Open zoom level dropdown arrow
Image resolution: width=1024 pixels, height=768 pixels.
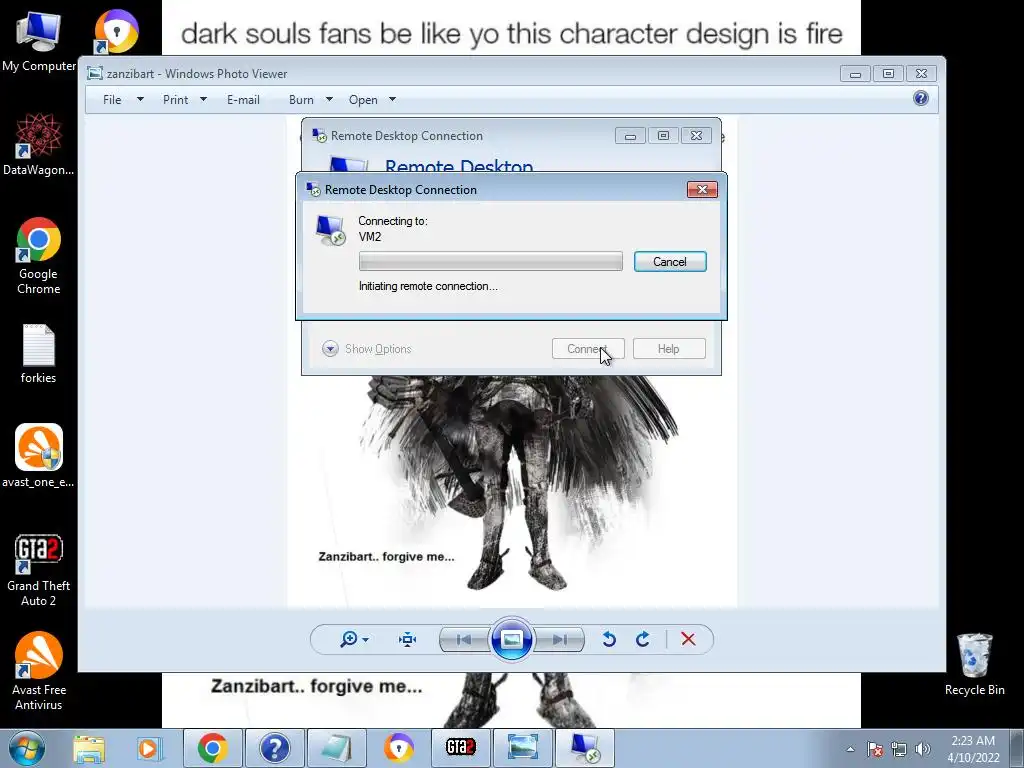(x=366, y=640)
